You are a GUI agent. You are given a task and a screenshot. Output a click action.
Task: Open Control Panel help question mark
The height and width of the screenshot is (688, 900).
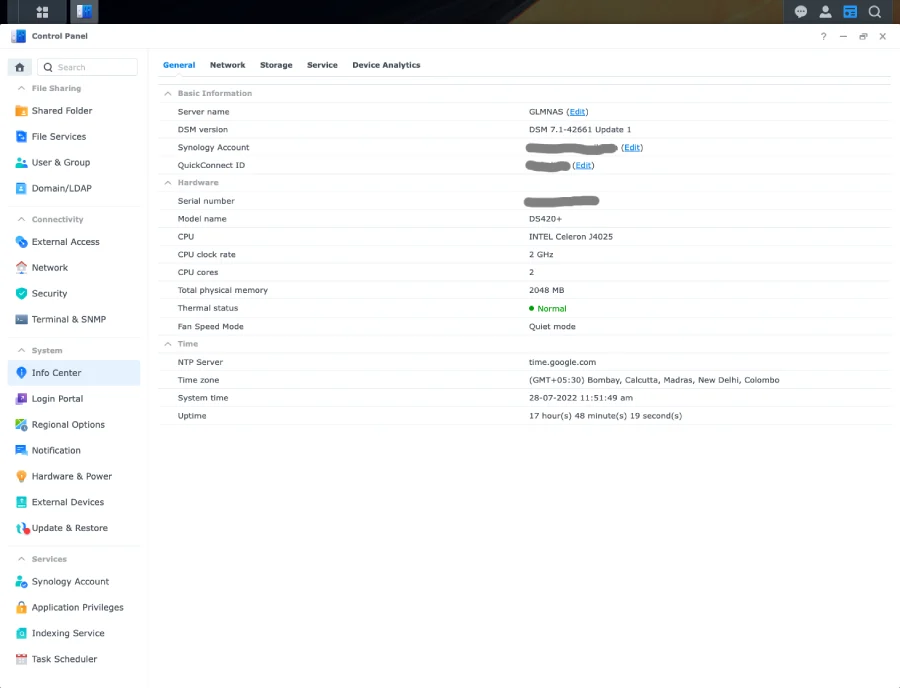[824, 36]
